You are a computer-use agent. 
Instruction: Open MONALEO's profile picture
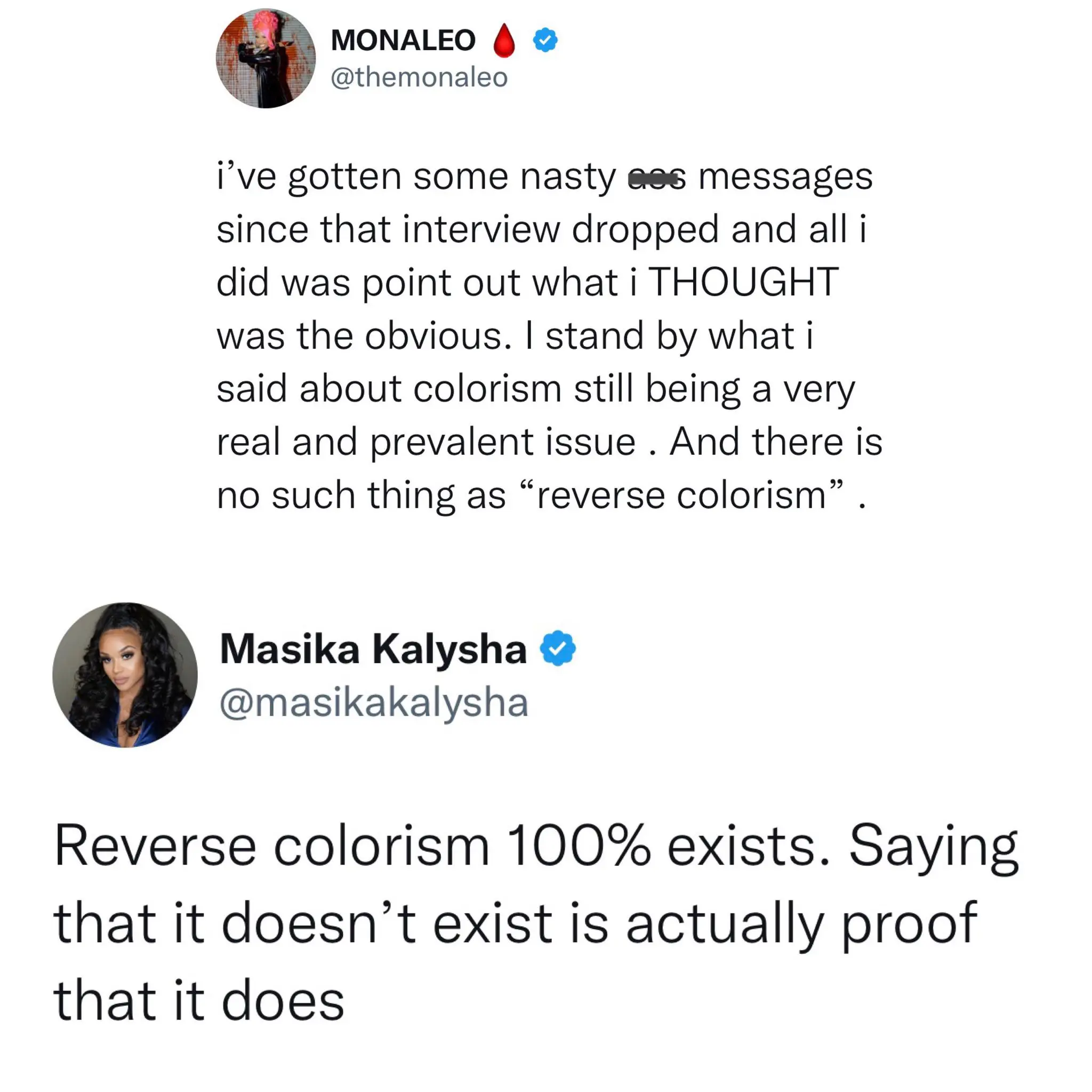[x=266, y=58]
